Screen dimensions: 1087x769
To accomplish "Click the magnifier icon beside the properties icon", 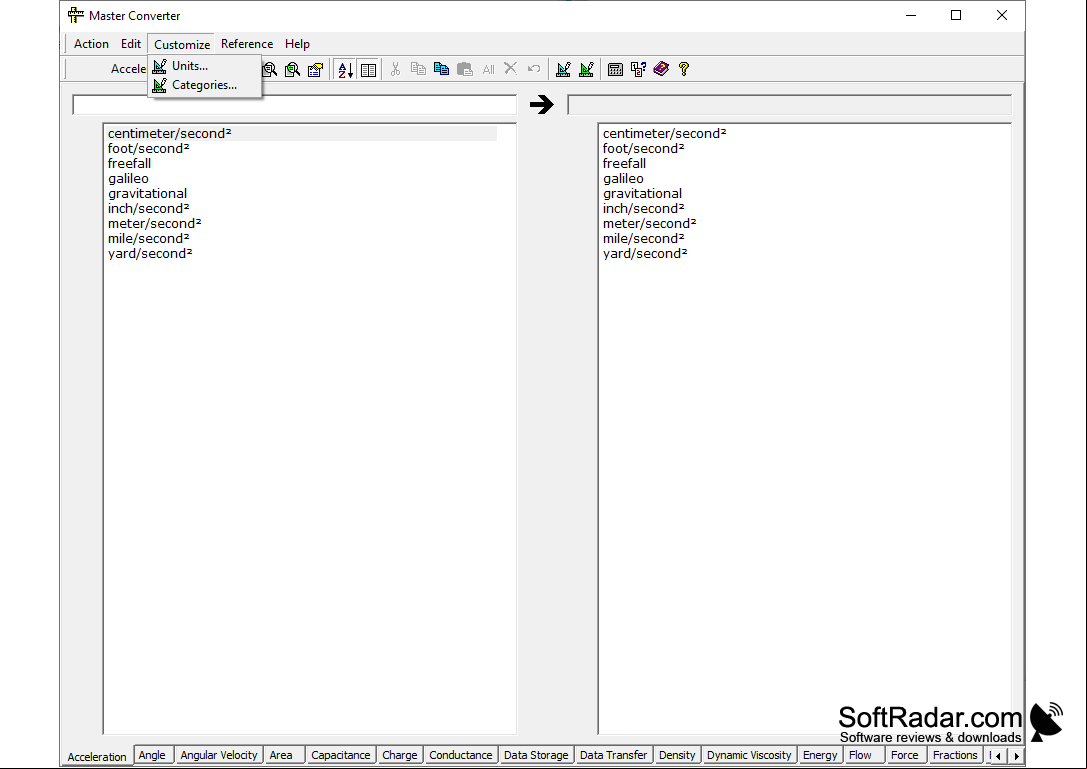I will click(293, 69).
